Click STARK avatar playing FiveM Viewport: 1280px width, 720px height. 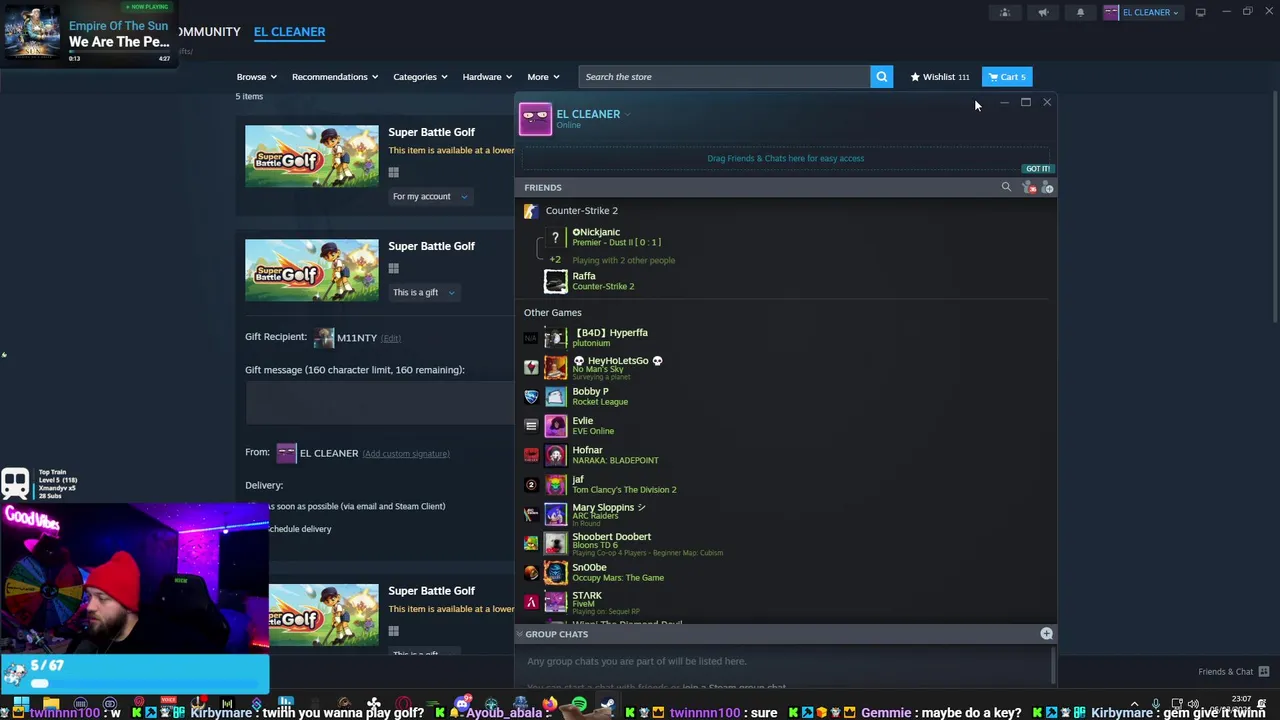tap(555, 601)
